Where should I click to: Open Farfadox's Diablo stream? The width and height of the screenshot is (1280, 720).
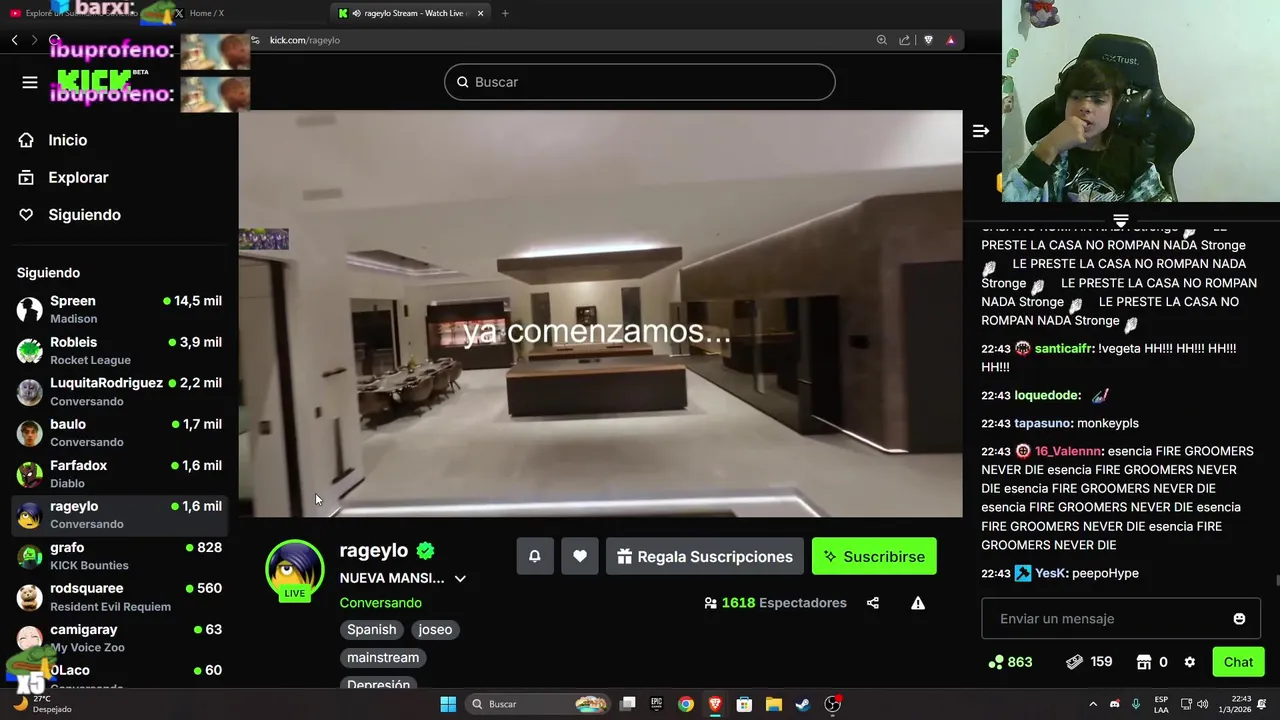pyautogui.click(x=119, y=473)
